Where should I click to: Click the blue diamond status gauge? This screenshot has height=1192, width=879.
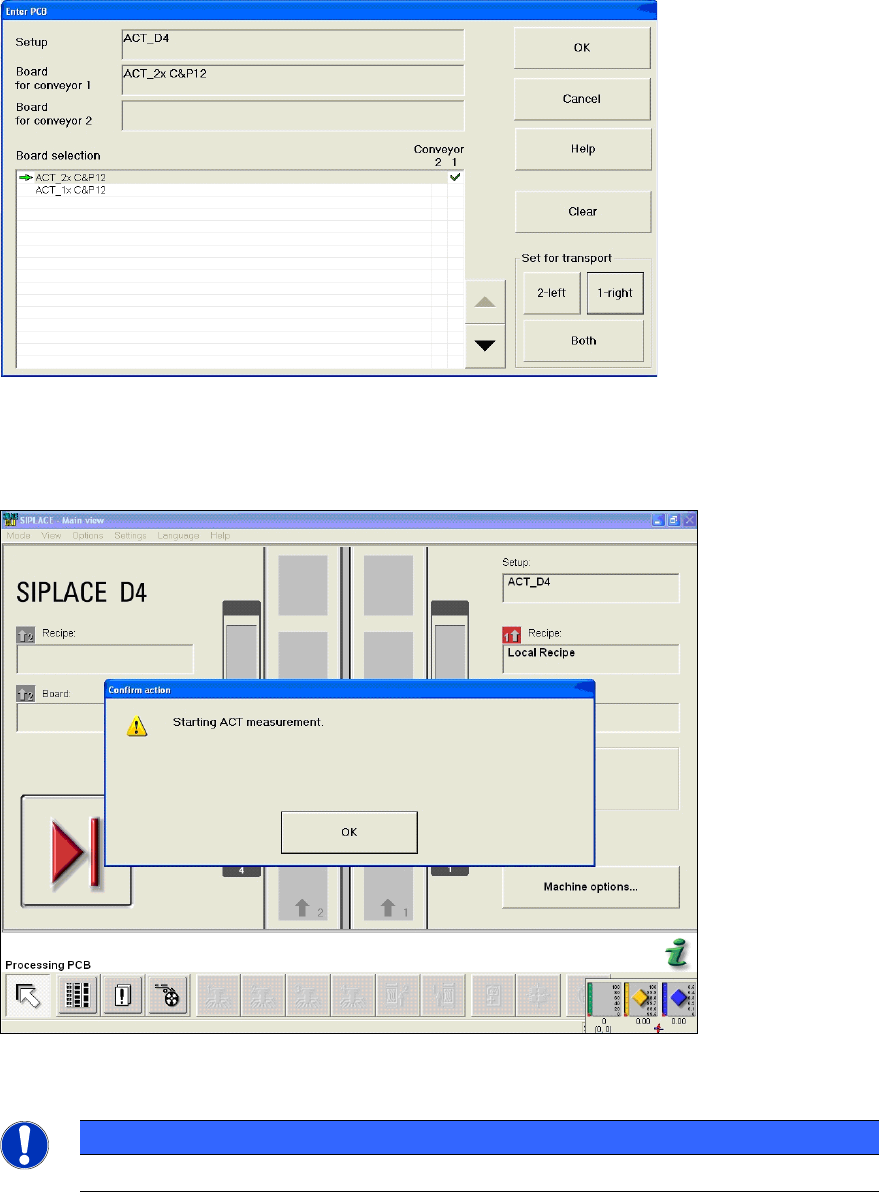pyautogui.click(x=678, y=999)
